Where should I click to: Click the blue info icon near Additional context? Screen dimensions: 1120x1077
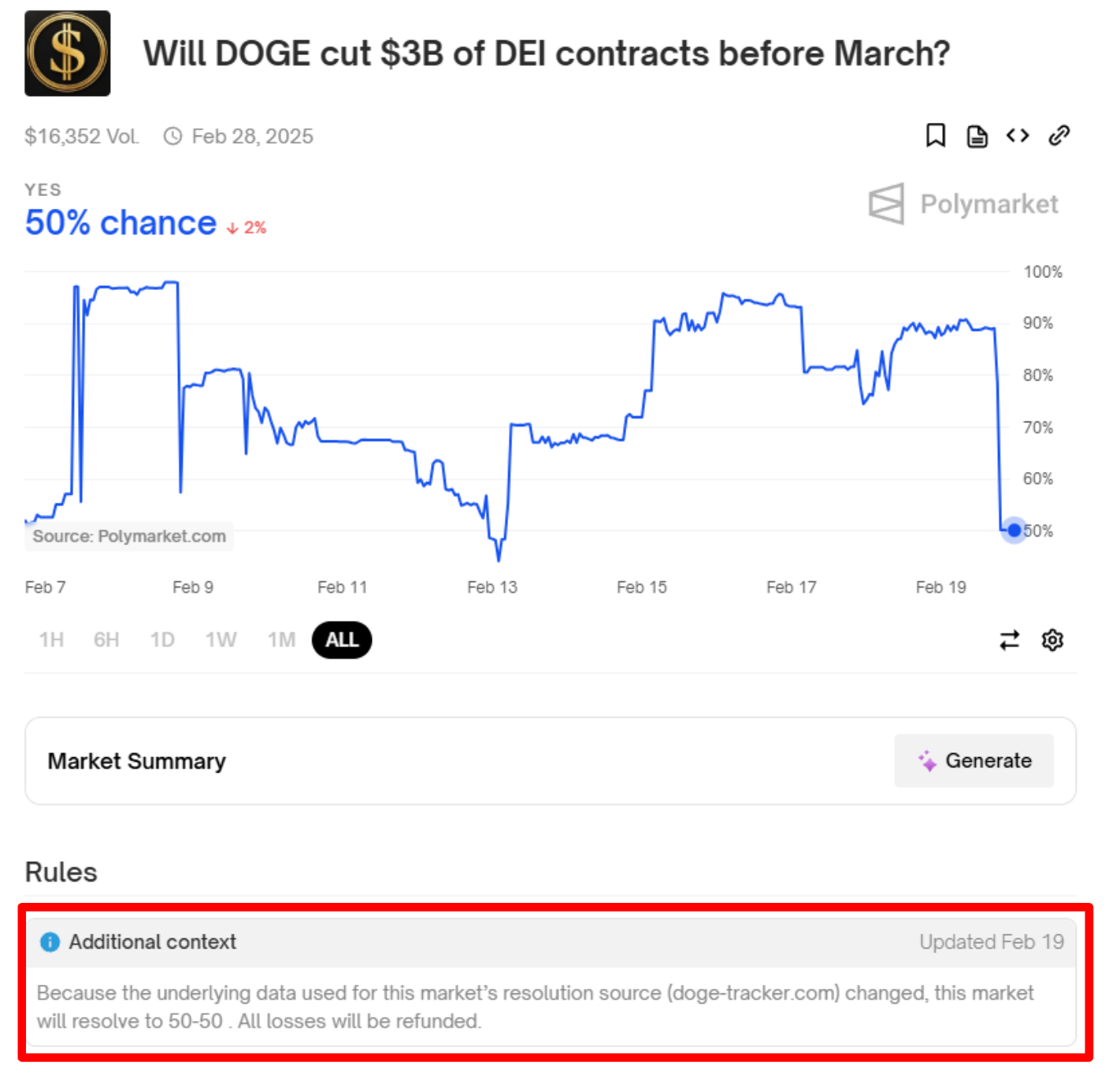(50, 942)
